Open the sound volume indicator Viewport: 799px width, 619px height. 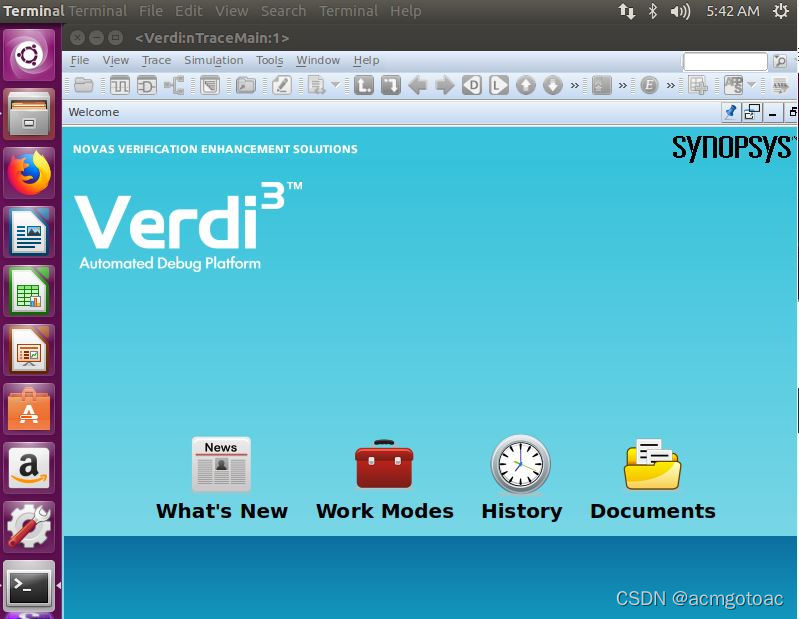680,11
